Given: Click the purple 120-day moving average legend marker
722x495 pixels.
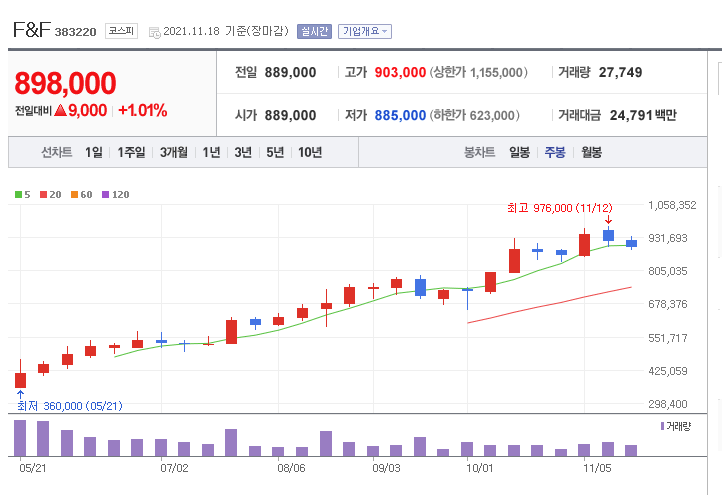Looking at the screenshot, I should [x=105, y=195].
